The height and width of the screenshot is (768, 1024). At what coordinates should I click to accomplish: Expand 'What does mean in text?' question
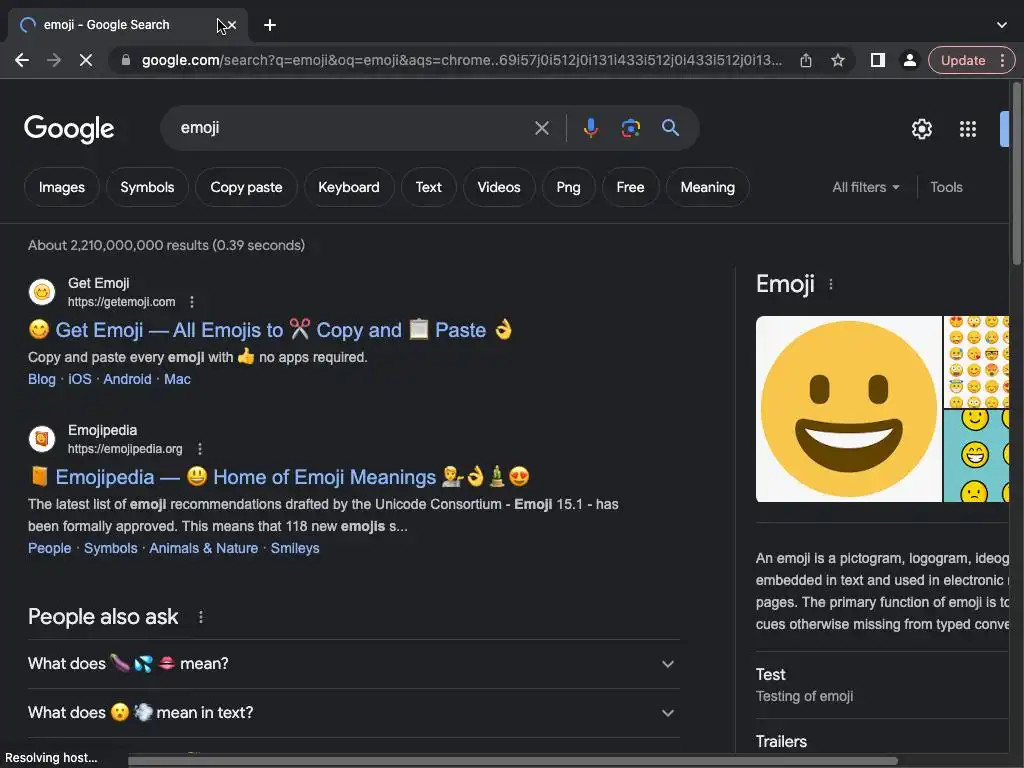[353, 712]
